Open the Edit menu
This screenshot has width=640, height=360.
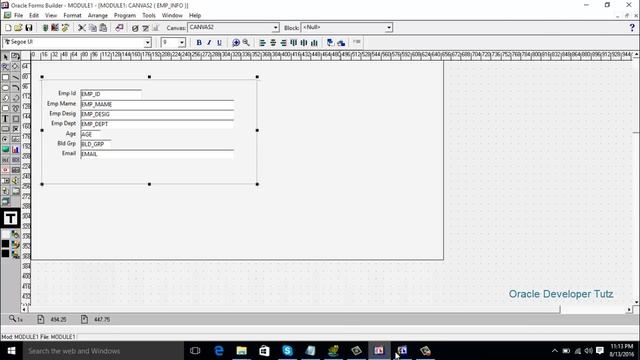coord(34,16)
